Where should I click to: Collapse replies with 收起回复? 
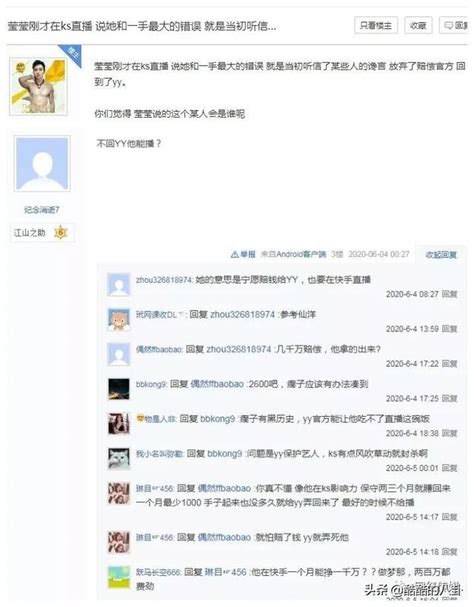tap(441, 255)
